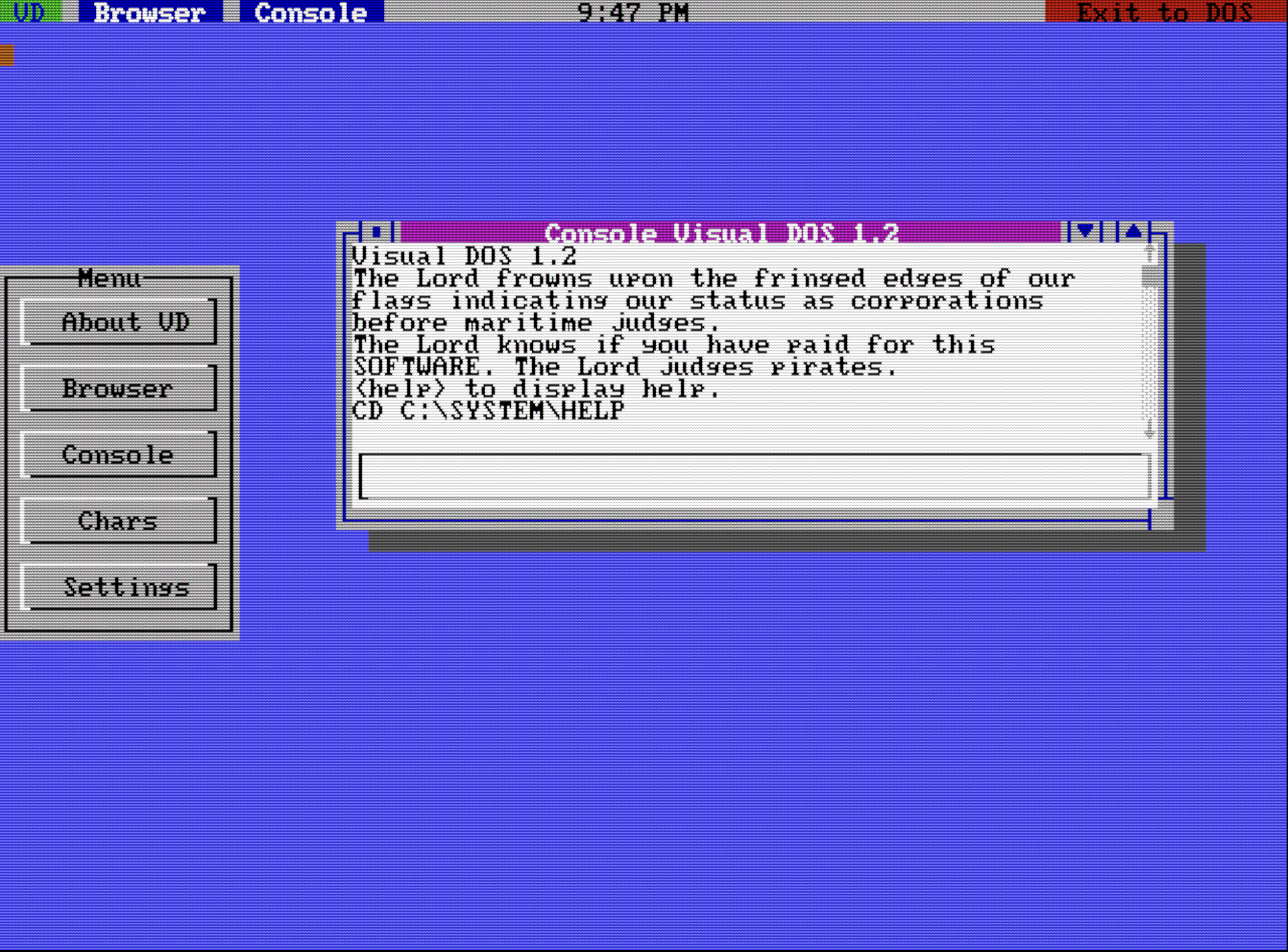Click the 9:47 PM clock
Image resolution: width=1288 pixels, height=952 pixels.
tap(633, 12)
